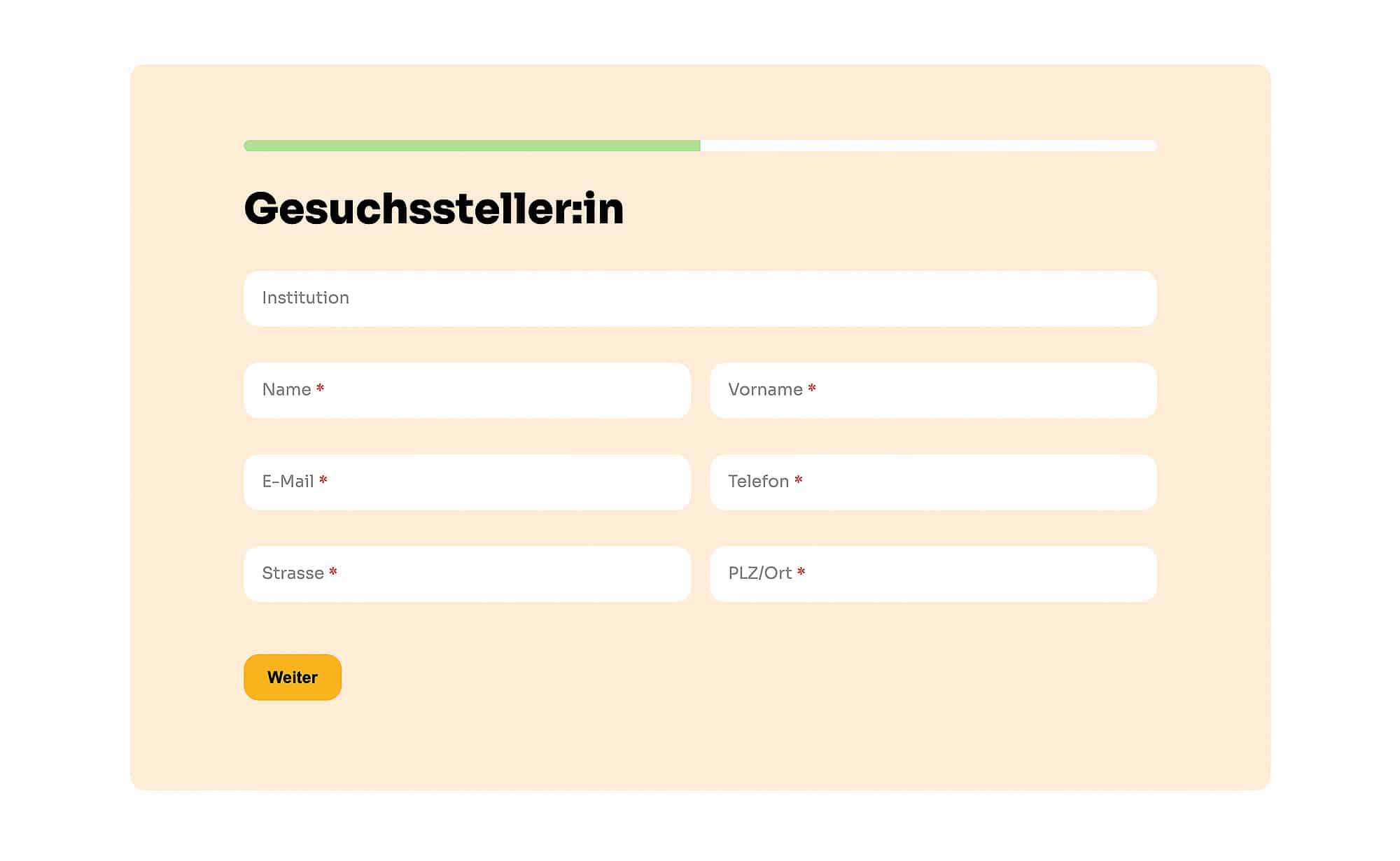Click into the E-Mail field
Viewport: 1400px width, 861px height.
tap(467, 482)
